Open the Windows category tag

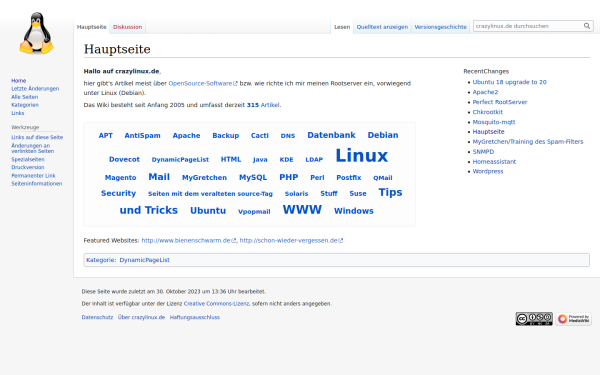[x=354, y=211]
